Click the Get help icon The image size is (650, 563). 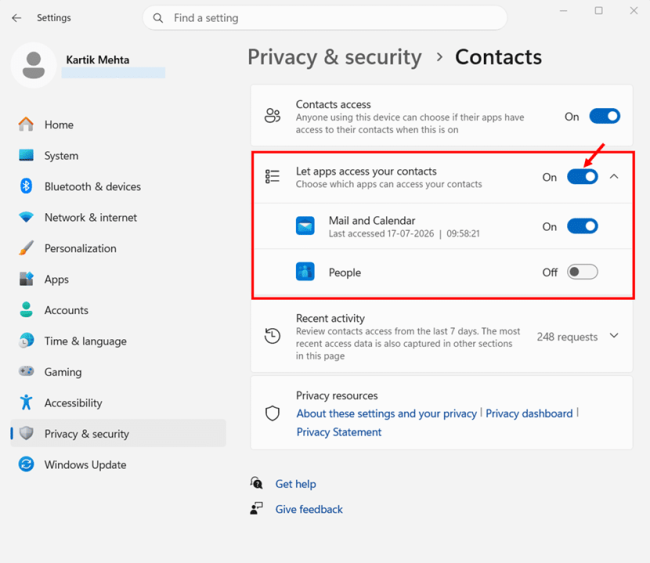[256, 483]
